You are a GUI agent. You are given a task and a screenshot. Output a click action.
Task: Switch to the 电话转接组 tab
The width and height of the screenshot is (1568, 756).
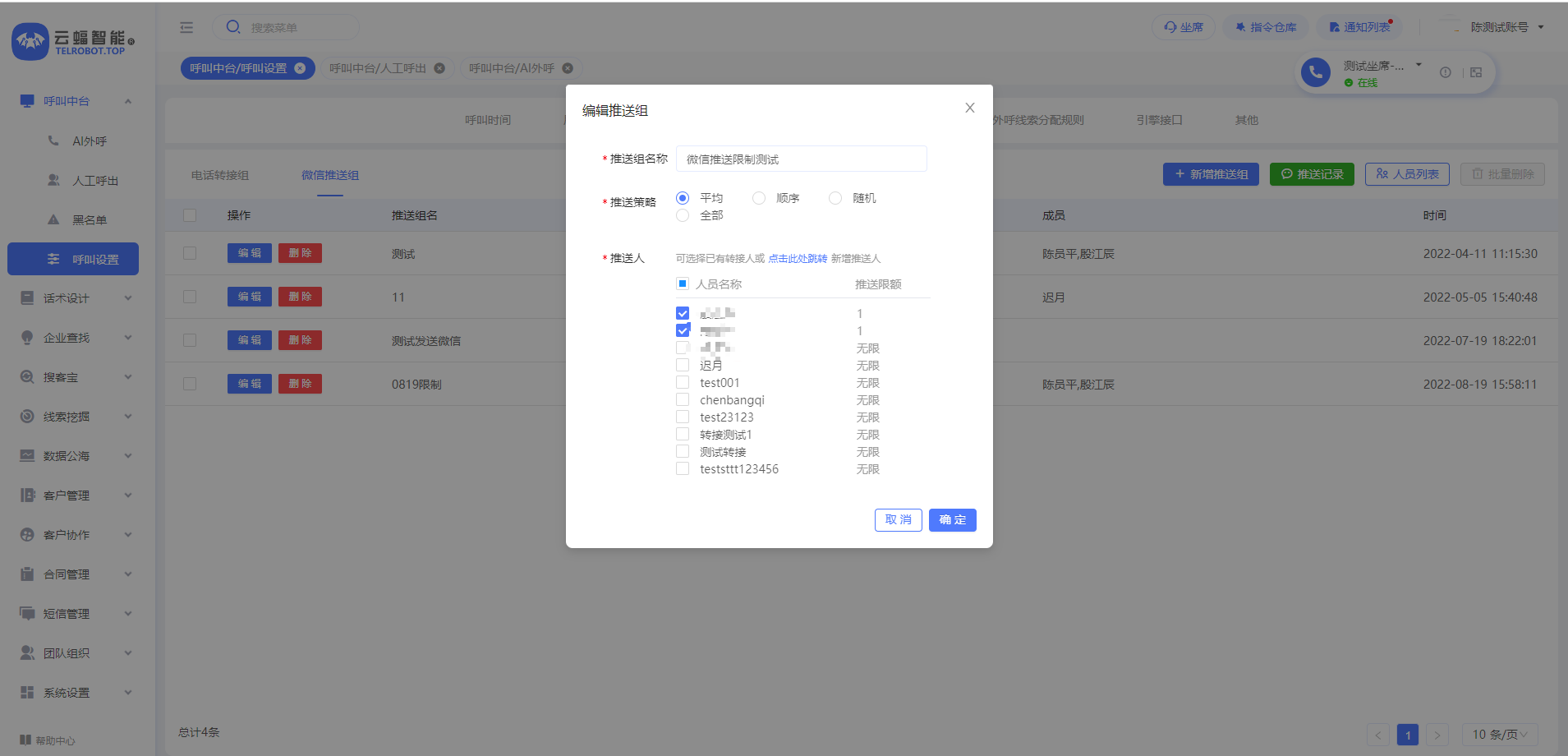pyautogui.click(x=220, y=175)
